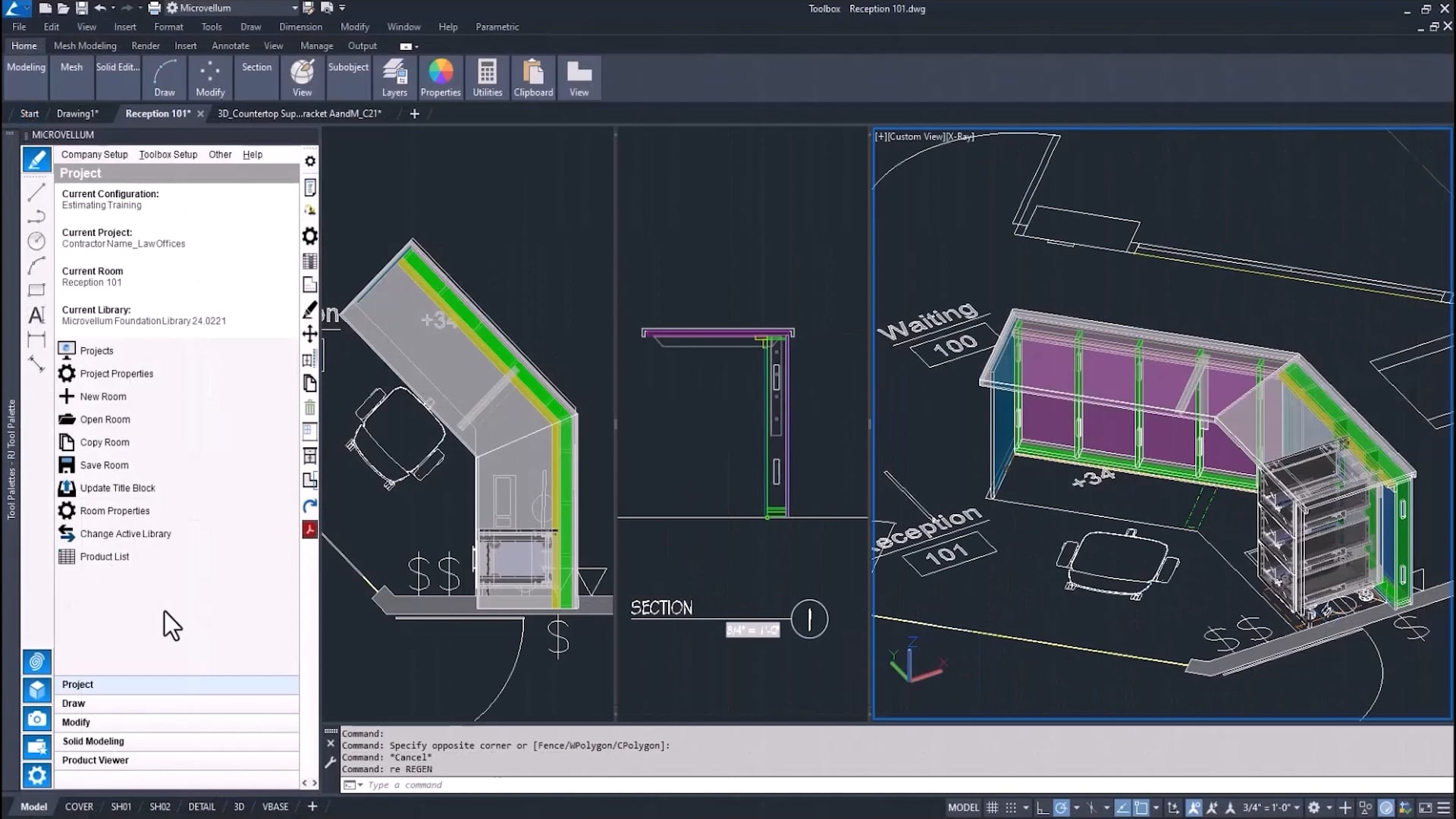
Task: Open the Clipboard ribbon panel
Action: [533, 77]
